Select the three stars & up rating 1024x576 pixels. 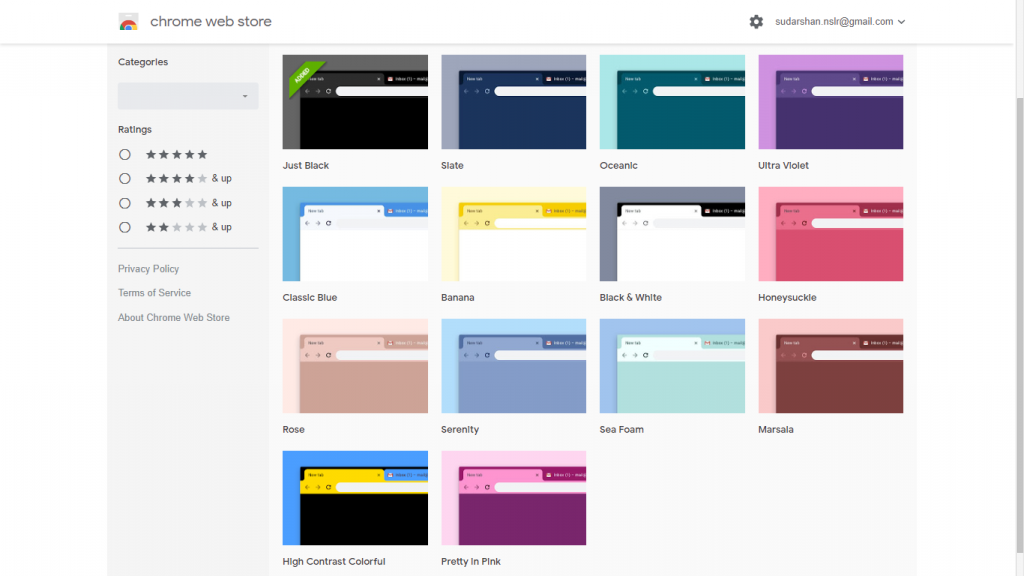[x=125, y=203]
